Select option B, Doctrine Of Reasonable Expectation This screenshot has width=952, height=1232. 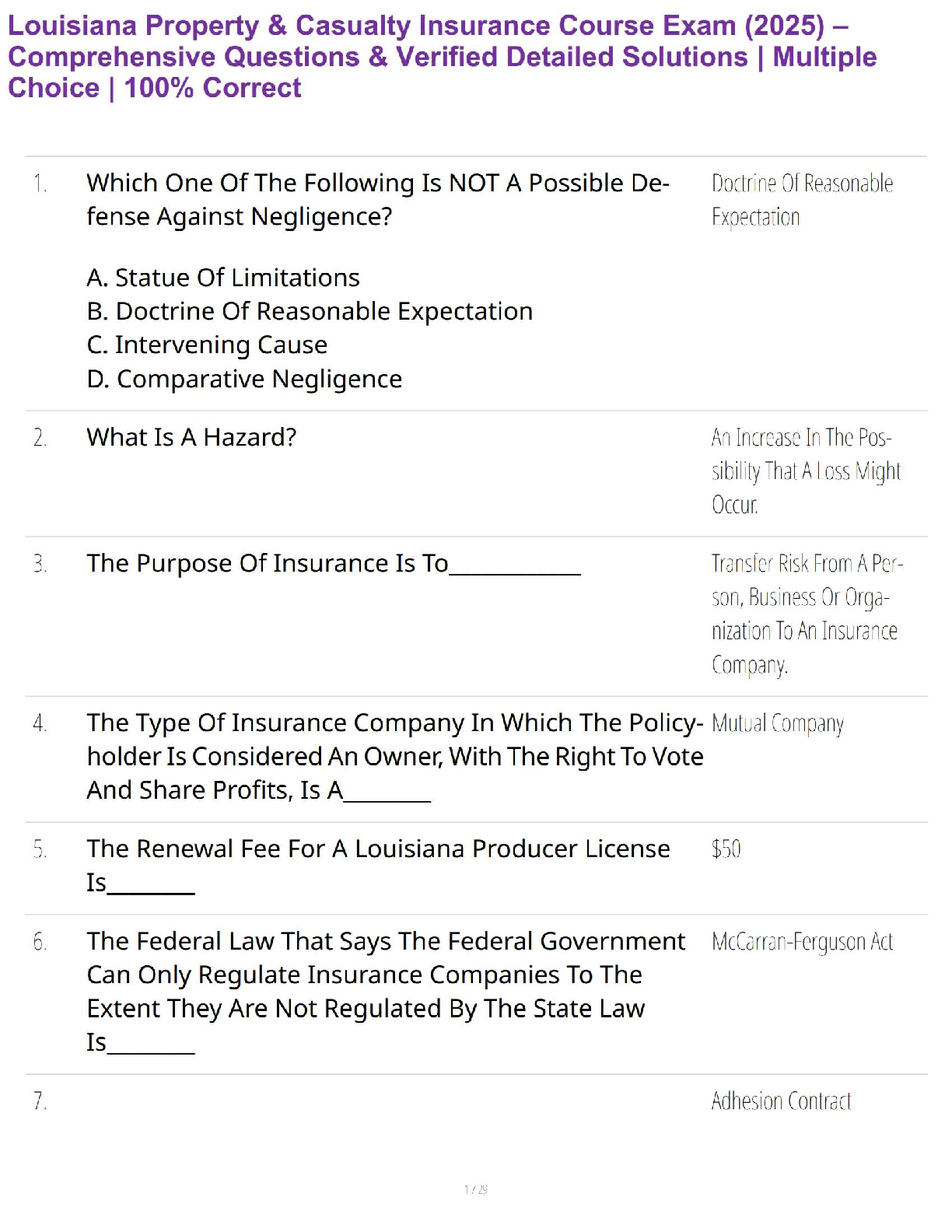click(310, 311)
